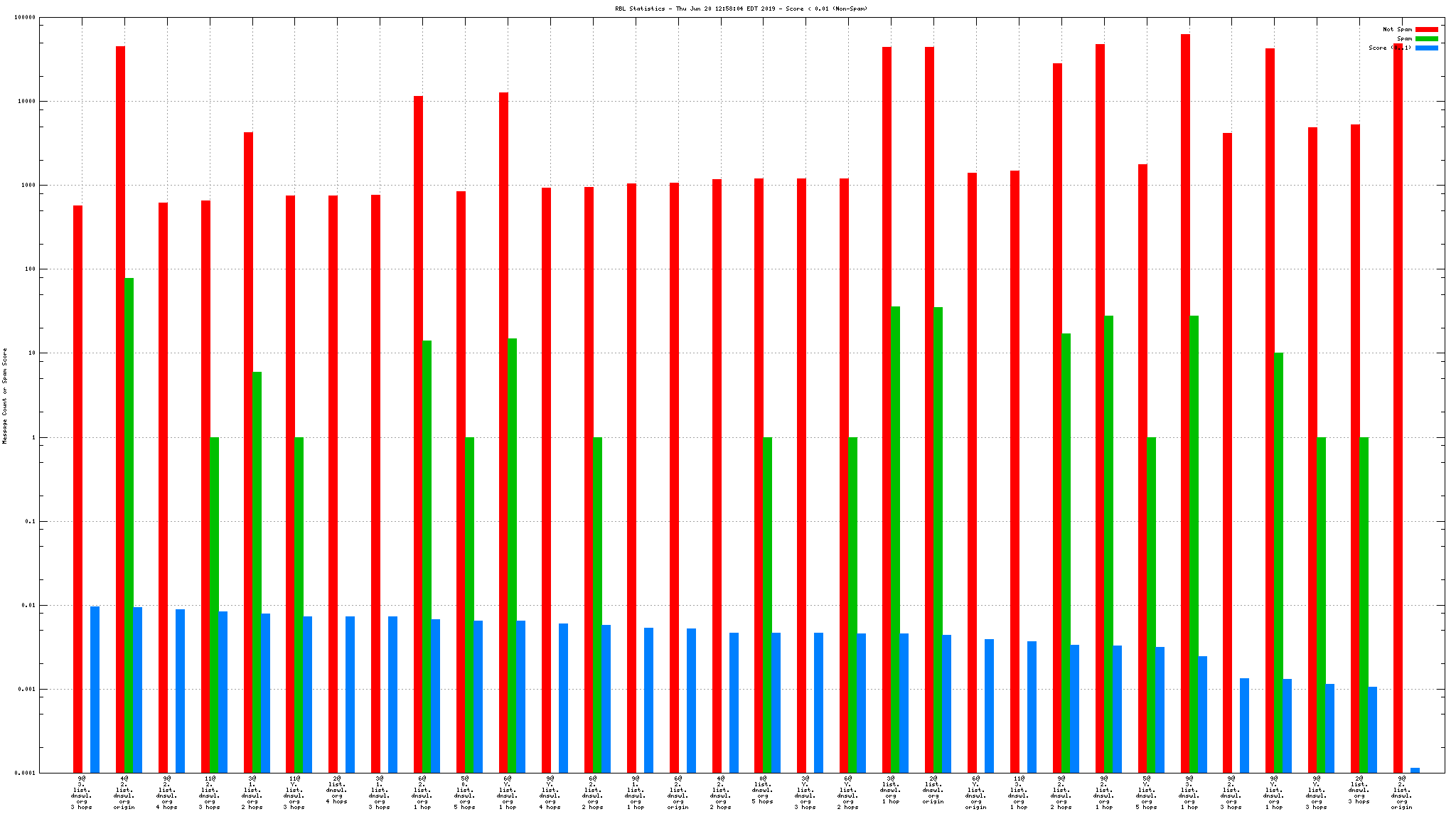This screenshot has height=819, width=1456.
Task: Click the tiny blue bar at far right
Action: (1415, 770)
